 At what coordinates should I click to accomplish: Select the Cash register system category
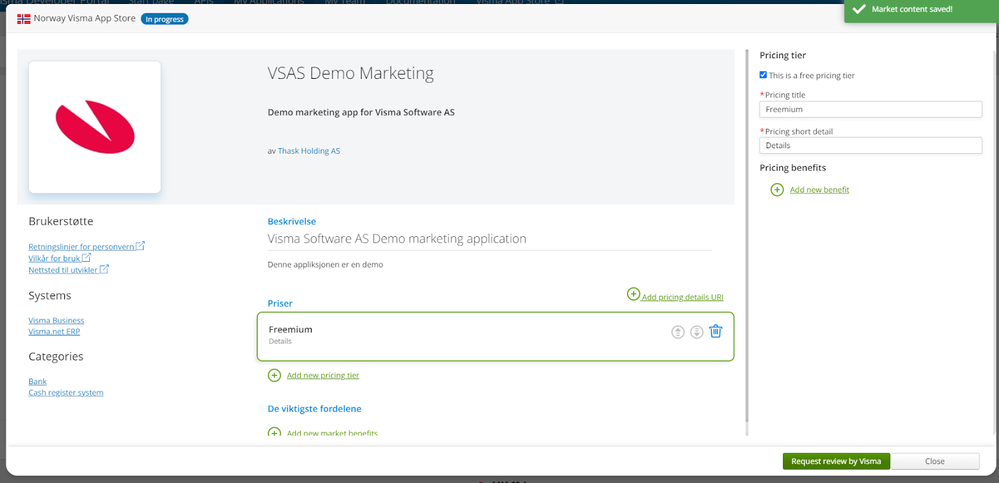pos(66,393)
